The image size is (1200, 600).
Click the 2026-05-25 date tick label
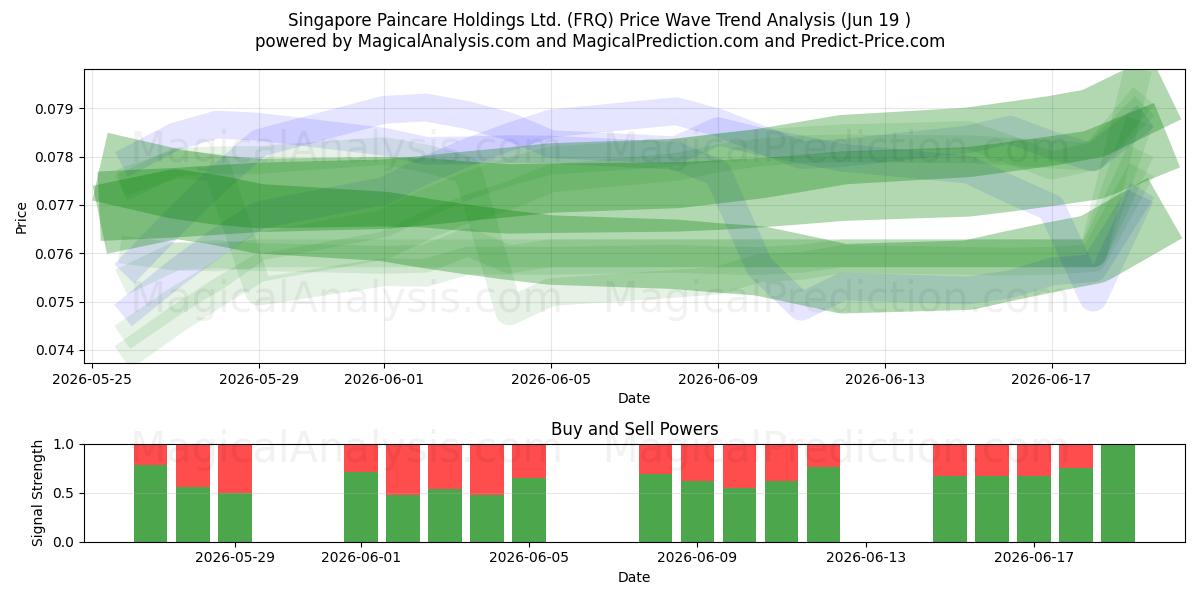tap(92, 379)
